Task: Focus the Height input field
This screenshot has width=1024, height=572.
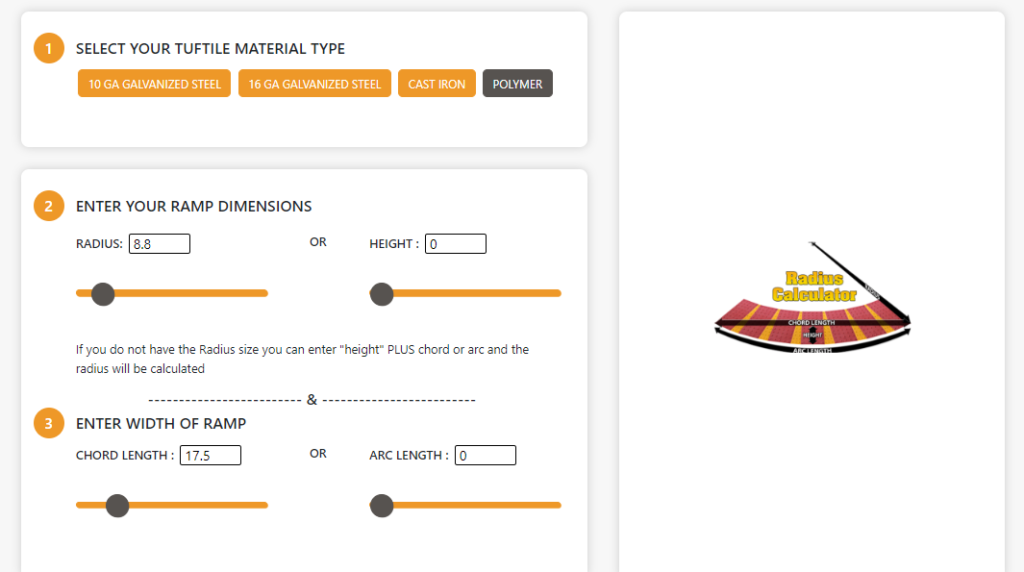Action: point(455,244)
